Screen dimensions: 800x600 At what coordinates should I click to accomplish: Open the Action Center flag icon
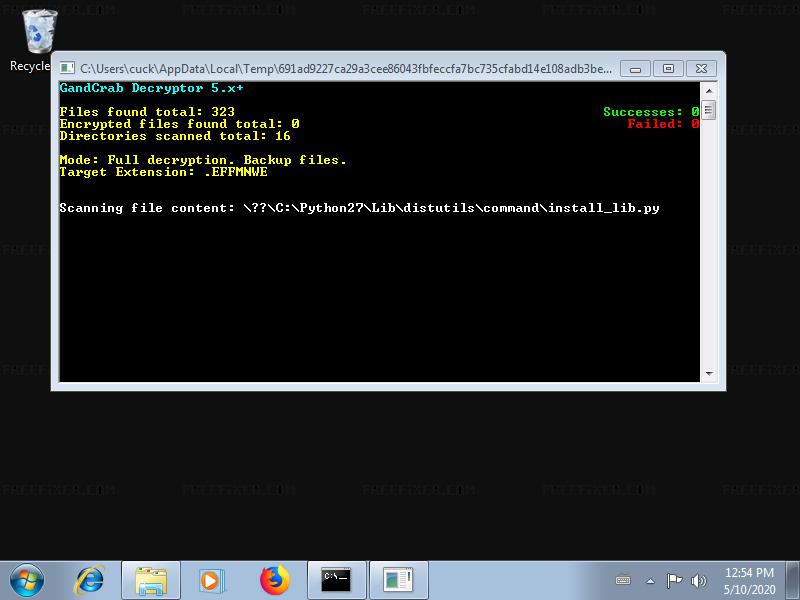coord(674,581)
